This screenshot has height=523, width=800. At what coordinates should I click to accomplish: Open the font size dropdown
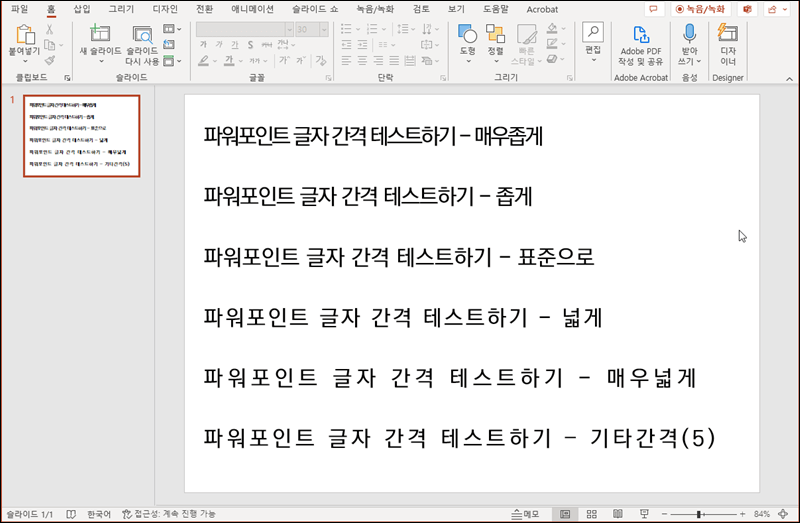tap(323, 30)
